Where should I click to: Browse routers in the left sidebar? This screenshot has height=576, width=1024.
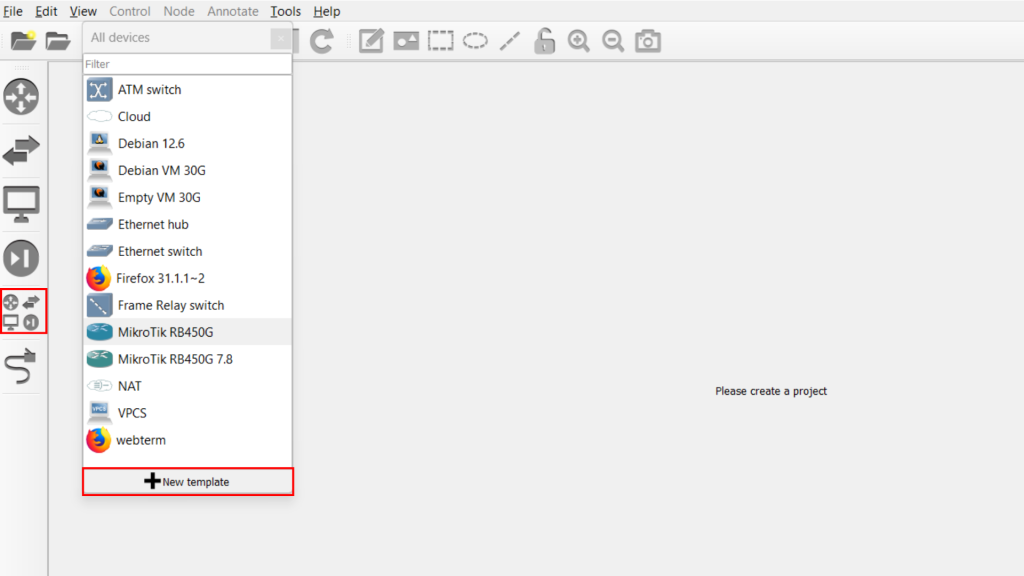click(x=21, y=97)
